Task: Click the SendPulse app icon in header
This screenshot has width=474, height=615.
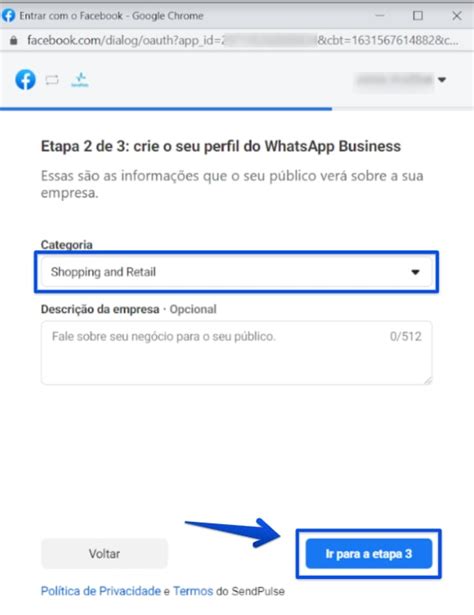Action: tap(80, 80)
